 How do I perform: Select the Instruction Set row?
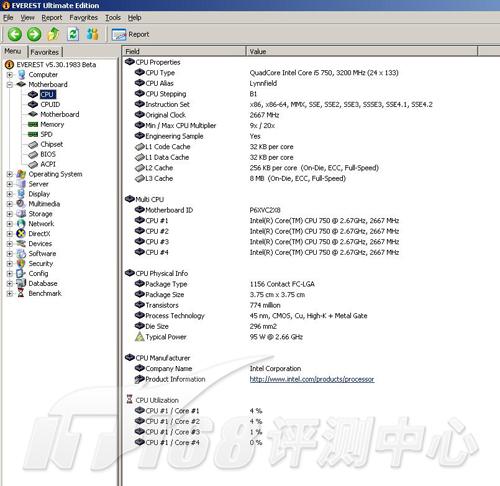coord(284,104)
